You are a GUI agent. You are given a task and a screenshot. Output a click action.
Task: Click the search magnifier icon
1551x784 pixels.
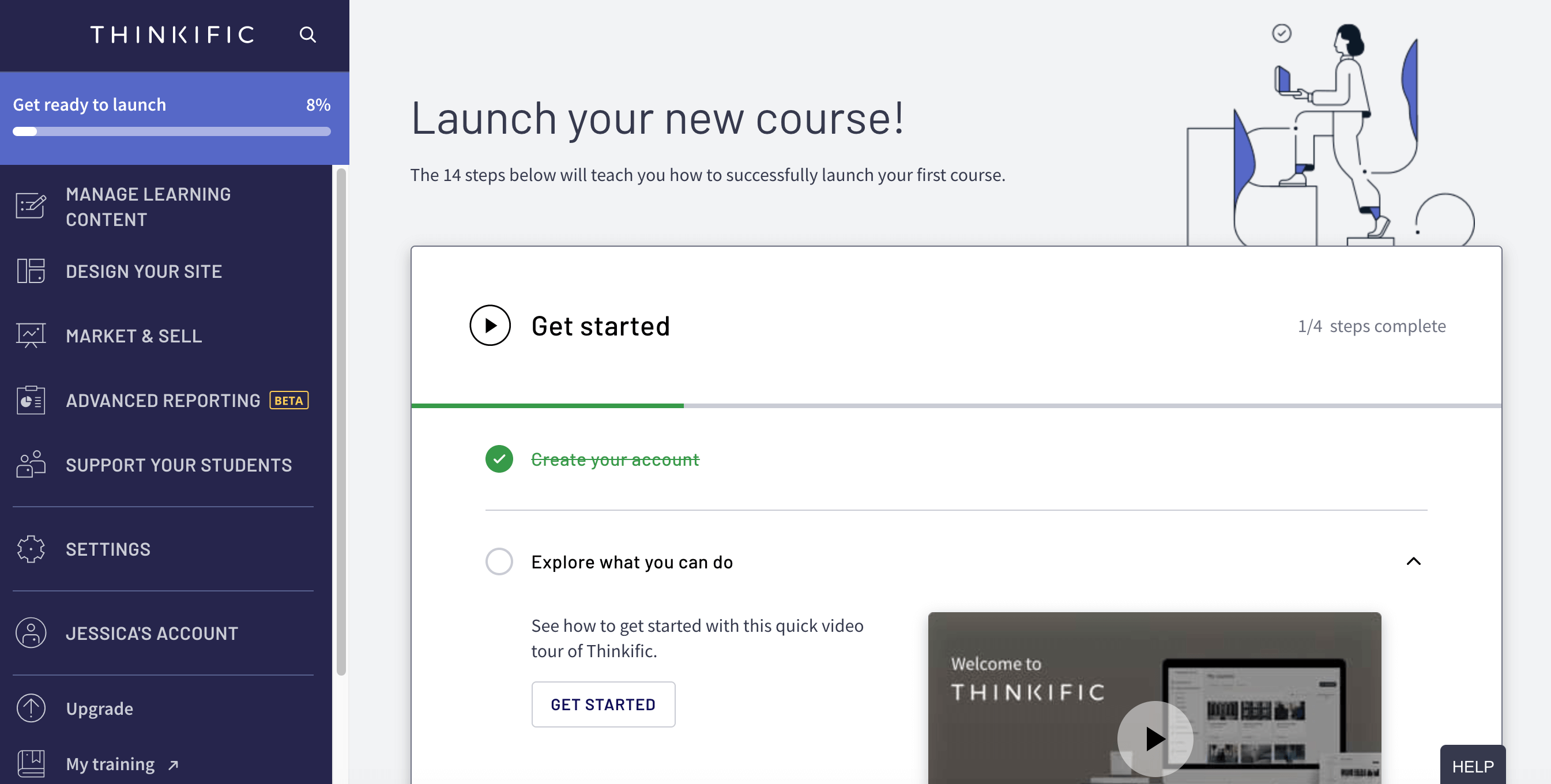tap(308, 35)
